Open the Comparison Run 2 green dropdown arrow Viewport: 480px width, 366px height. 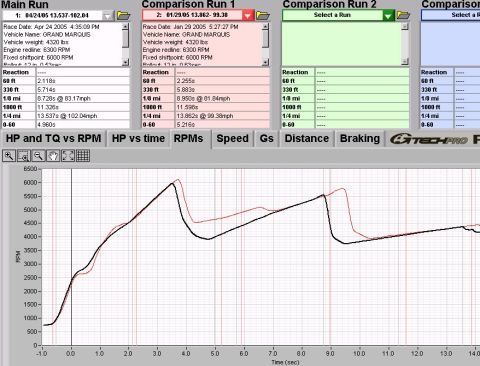[x=388, y=16]
